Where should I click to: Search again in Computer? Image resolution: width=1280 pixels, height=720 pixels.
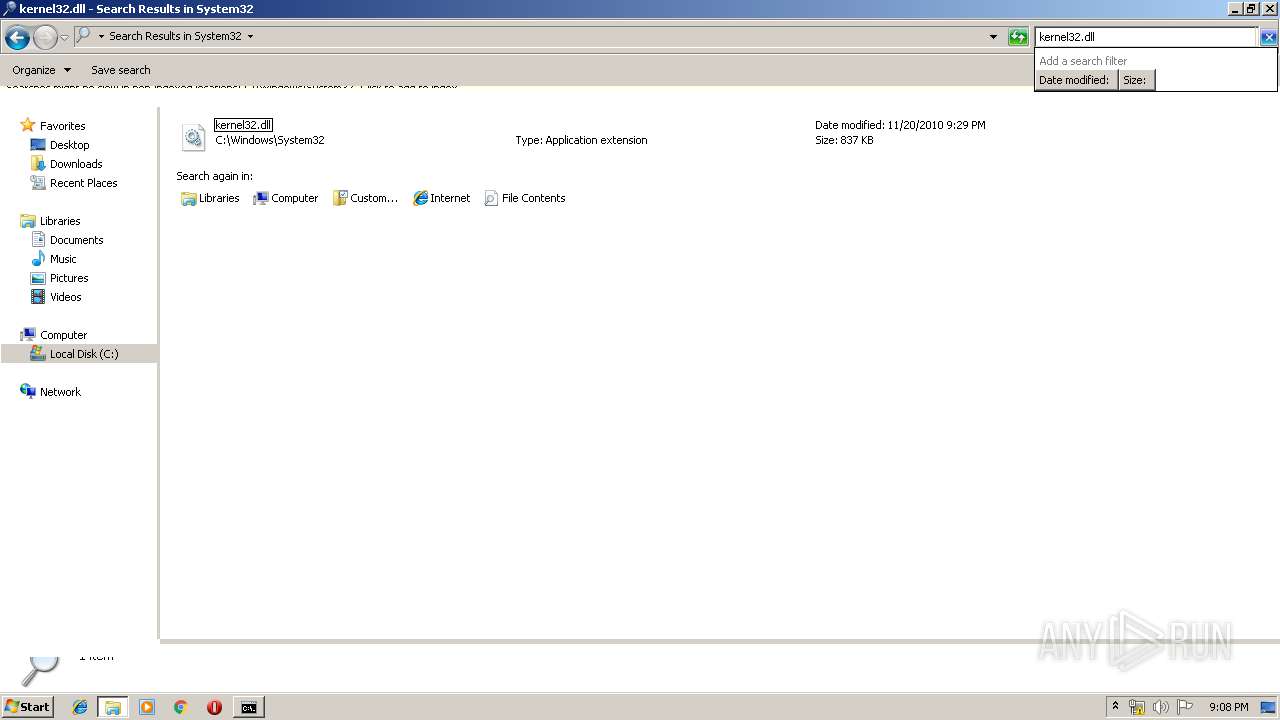(x=285, y=198)
